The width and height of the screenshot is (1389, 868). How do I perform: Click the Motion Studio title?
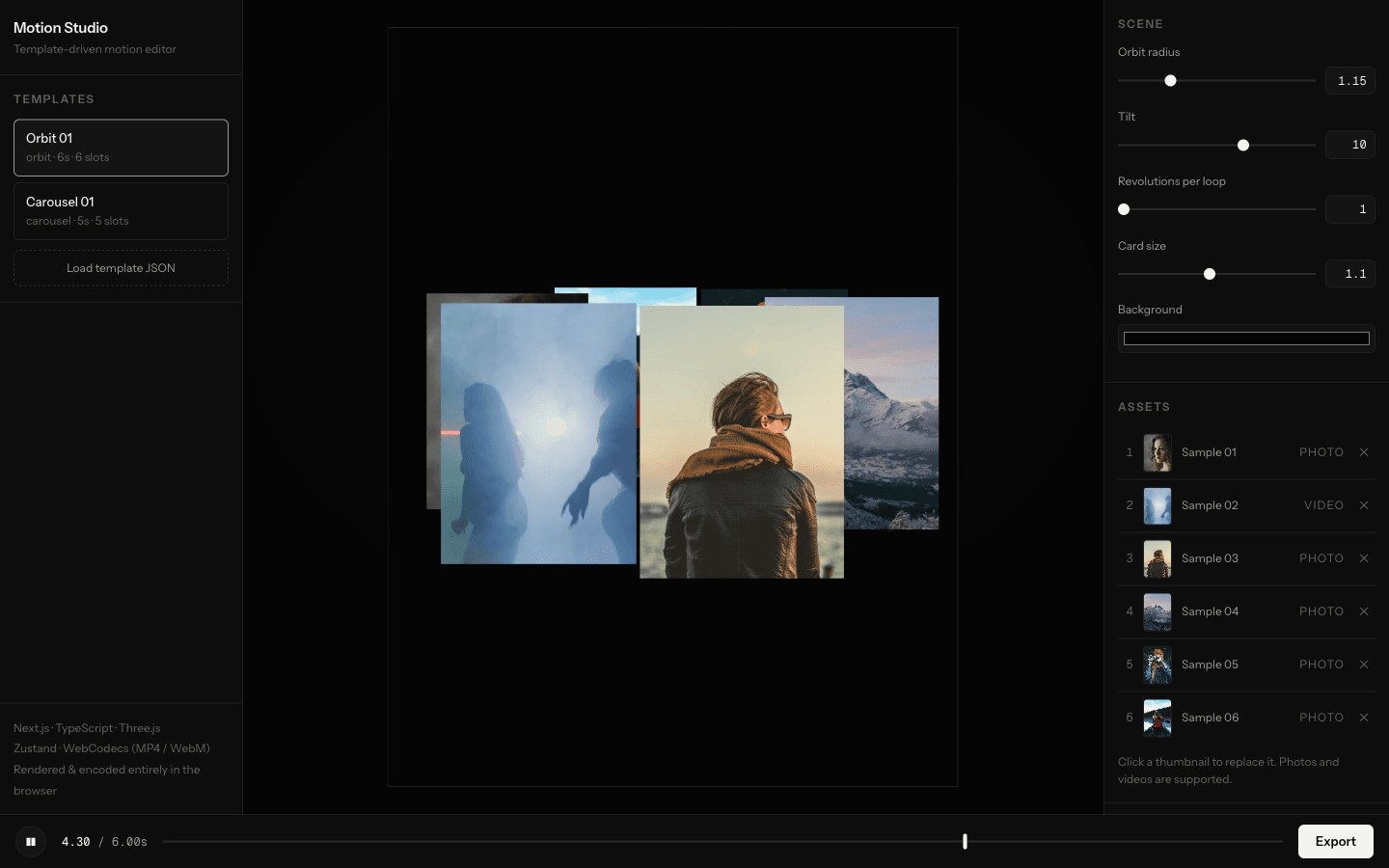click(61, 28)
